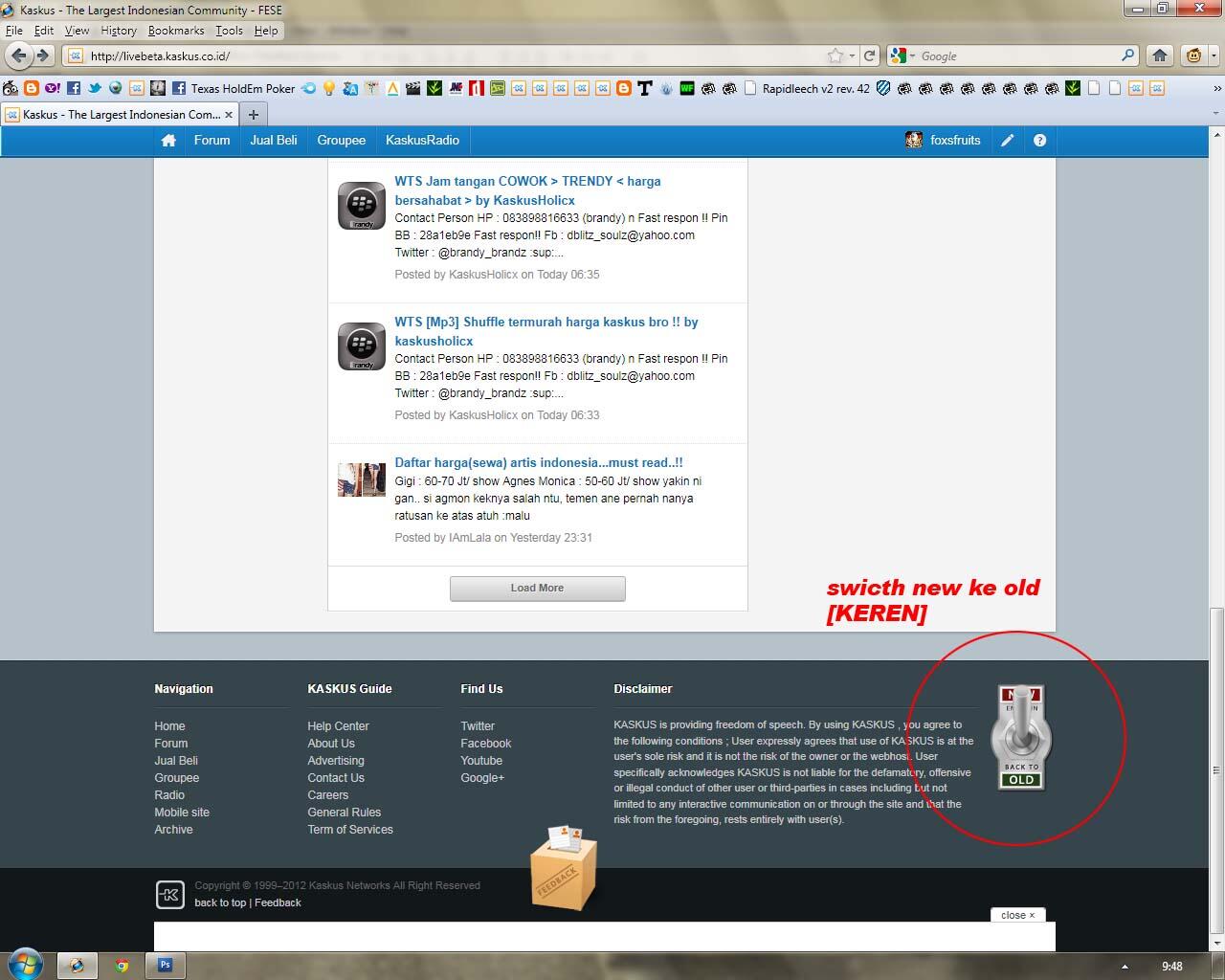Open the Windows Start button
This screenshot has width=1225, height=980.
coord(26,965)
